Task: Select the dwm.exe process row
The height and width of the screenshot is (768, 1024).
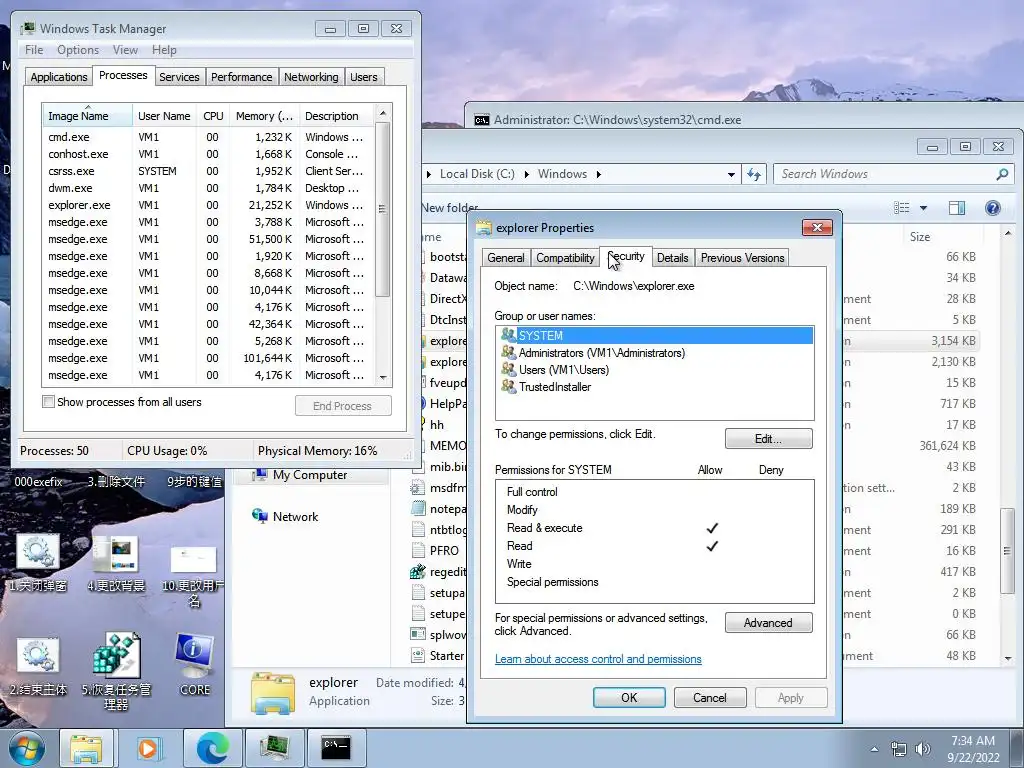Action: point(208,188)
